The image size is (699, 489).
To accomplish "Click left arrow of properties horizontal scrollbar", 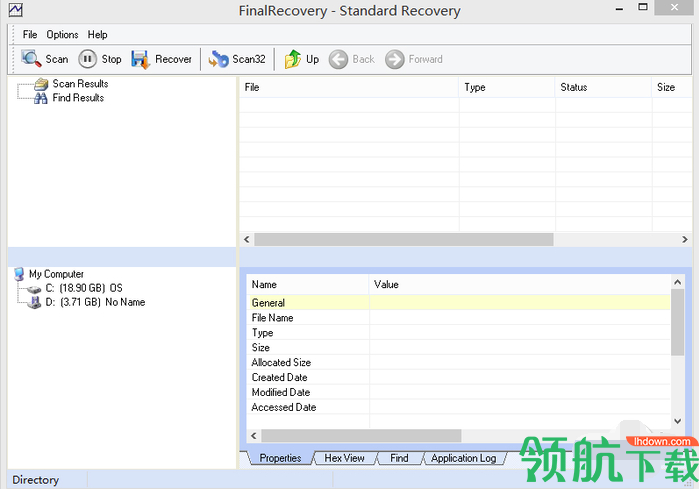I will 254,436.
